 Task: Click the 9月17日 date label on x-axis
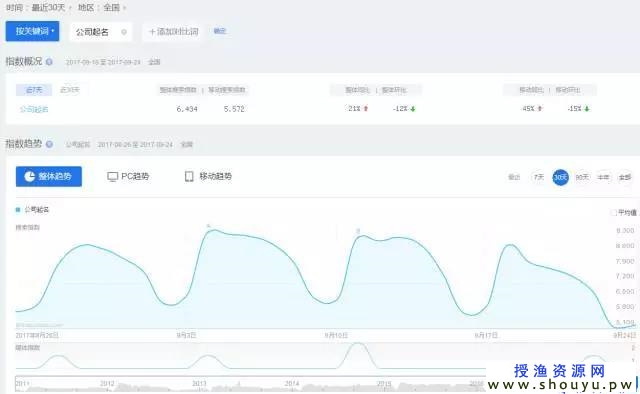click(x=486, y=335)
